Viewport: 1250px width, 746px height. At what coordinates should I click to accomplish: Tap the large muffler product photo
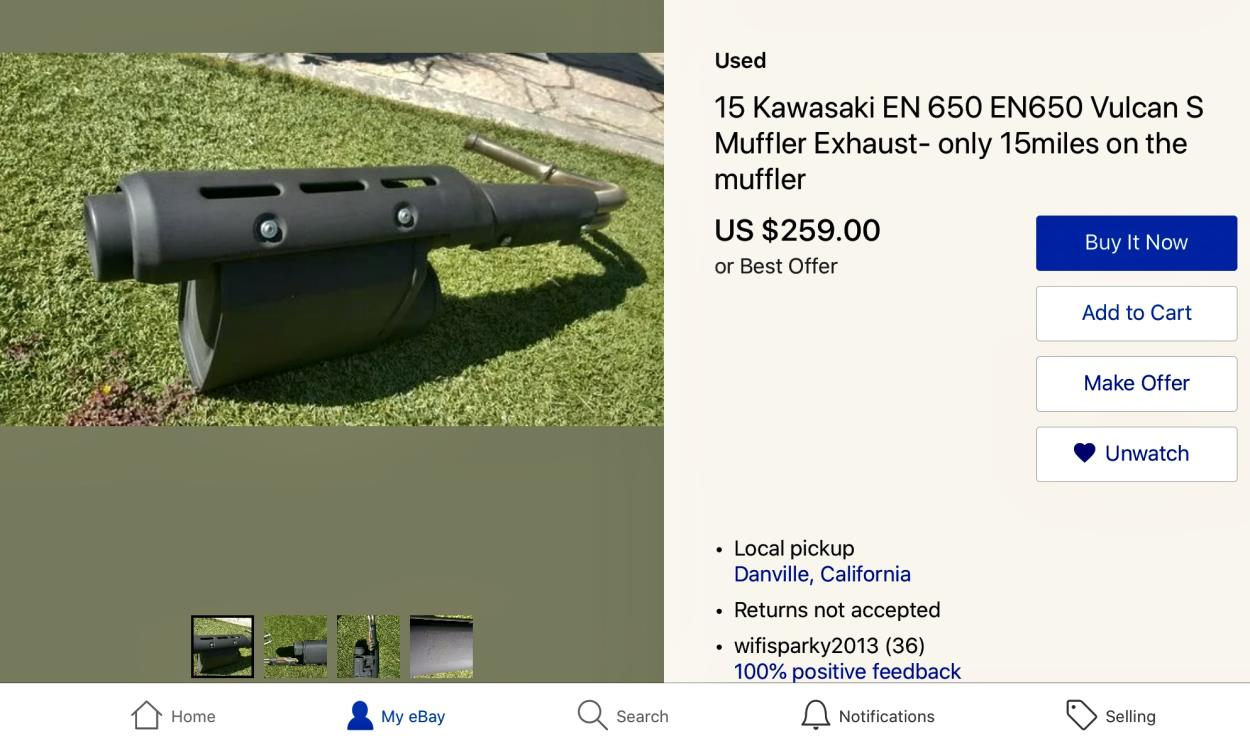(x=332, y=240)
